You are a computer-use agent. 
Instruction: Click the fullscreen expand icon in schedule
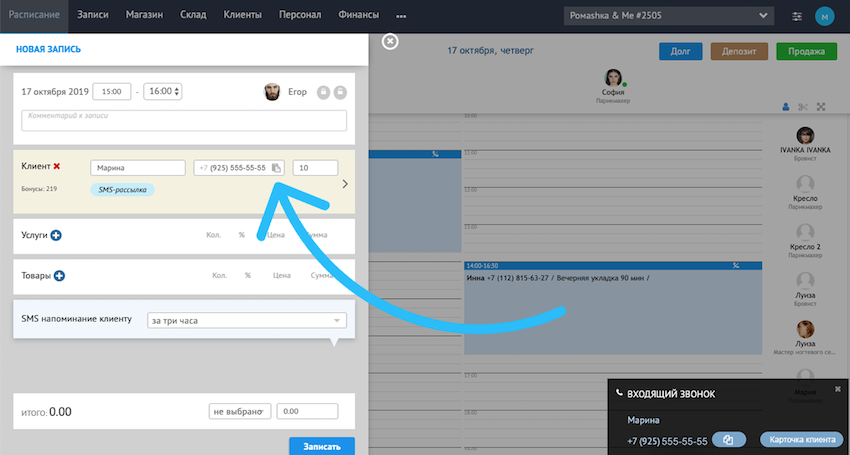(x=821, y=107)
